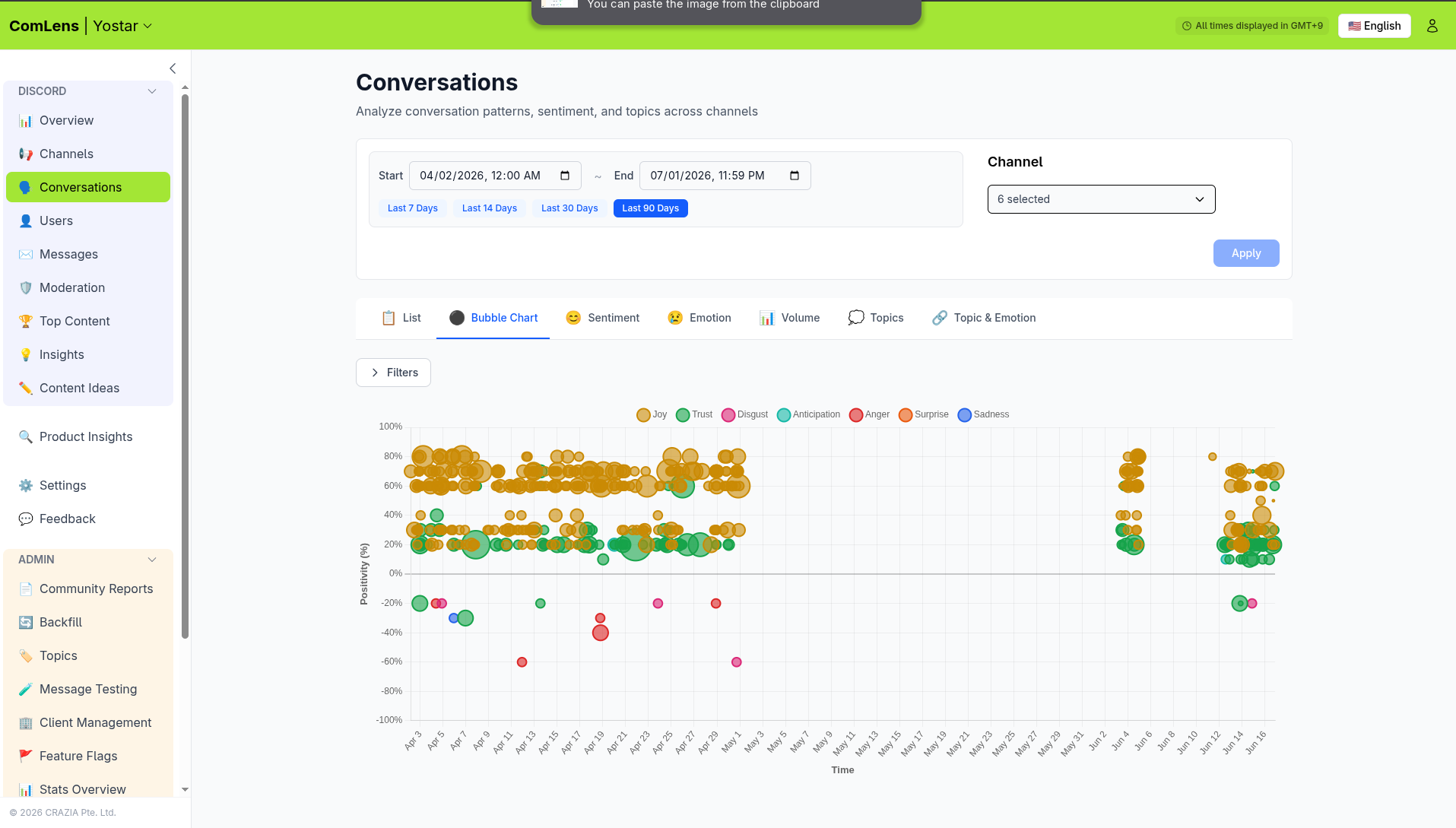1456x828 pixels.
Task: Open the Product Insights magnifier icon
Action: [26, 436]
